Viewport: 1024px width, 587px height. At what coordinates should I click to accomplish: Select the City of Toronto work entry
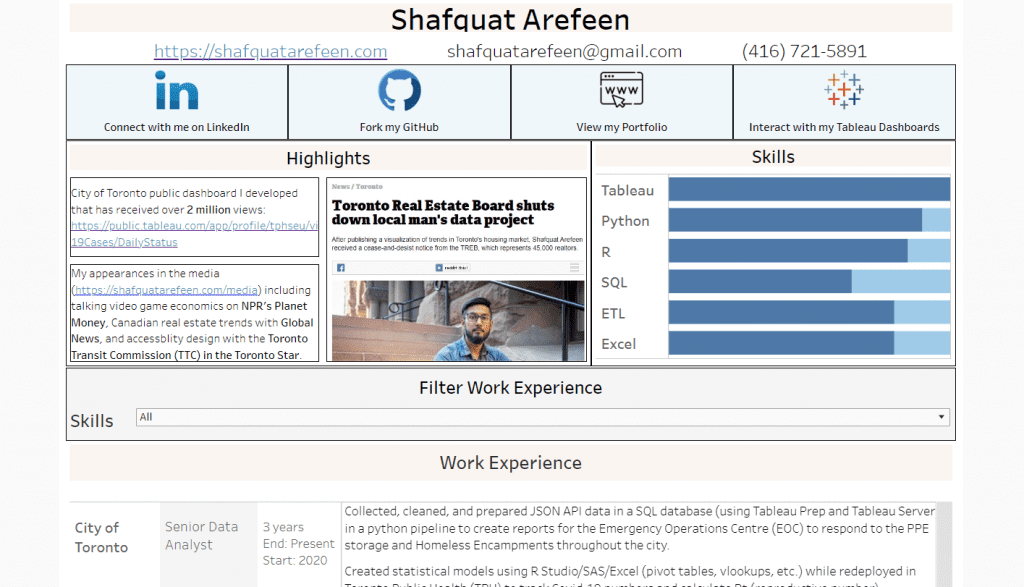point(101,537)
